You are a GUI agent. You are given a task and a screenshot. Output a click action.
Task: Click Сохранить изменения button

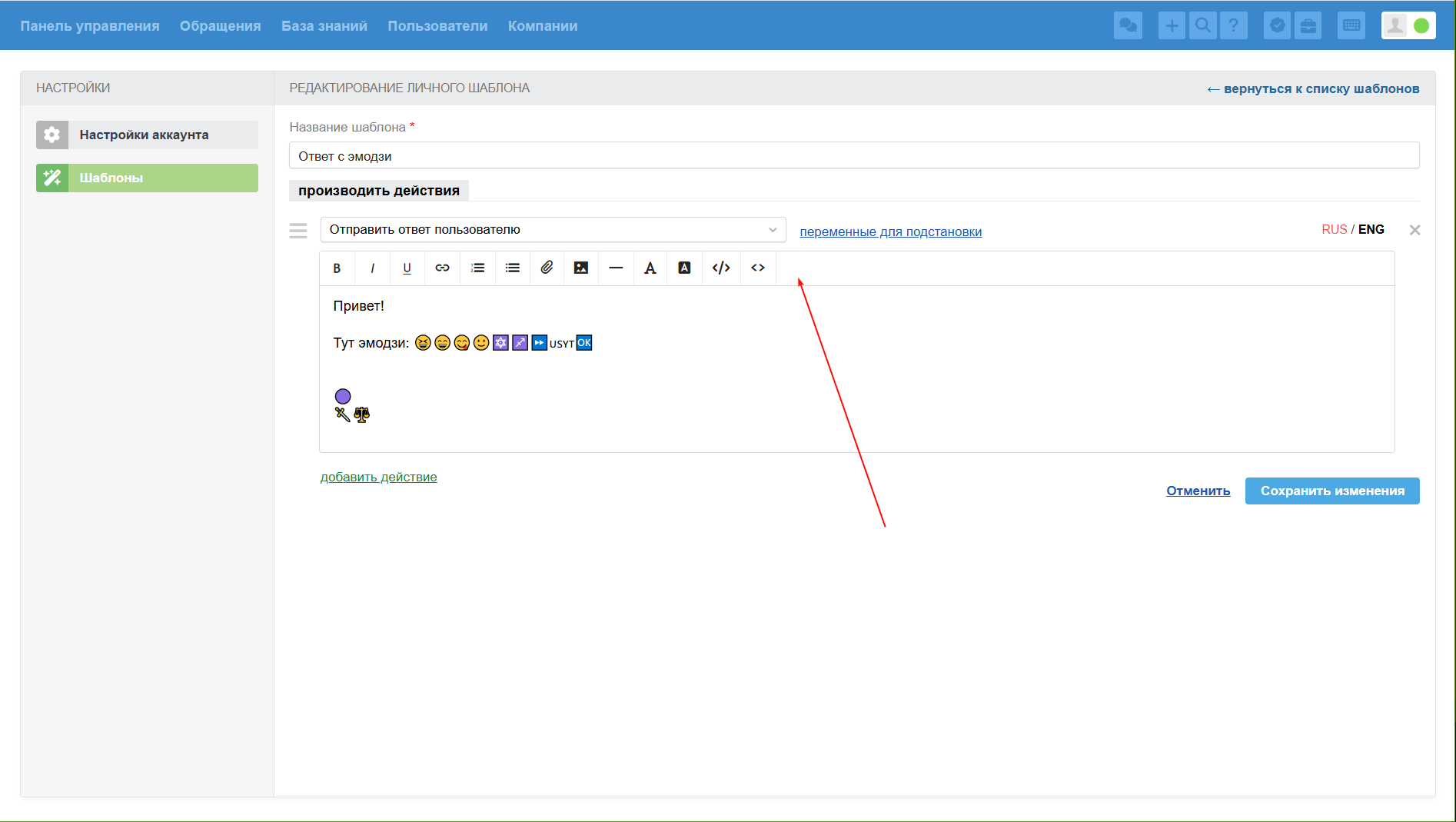pyautogui.click(x=1332, y=491)
